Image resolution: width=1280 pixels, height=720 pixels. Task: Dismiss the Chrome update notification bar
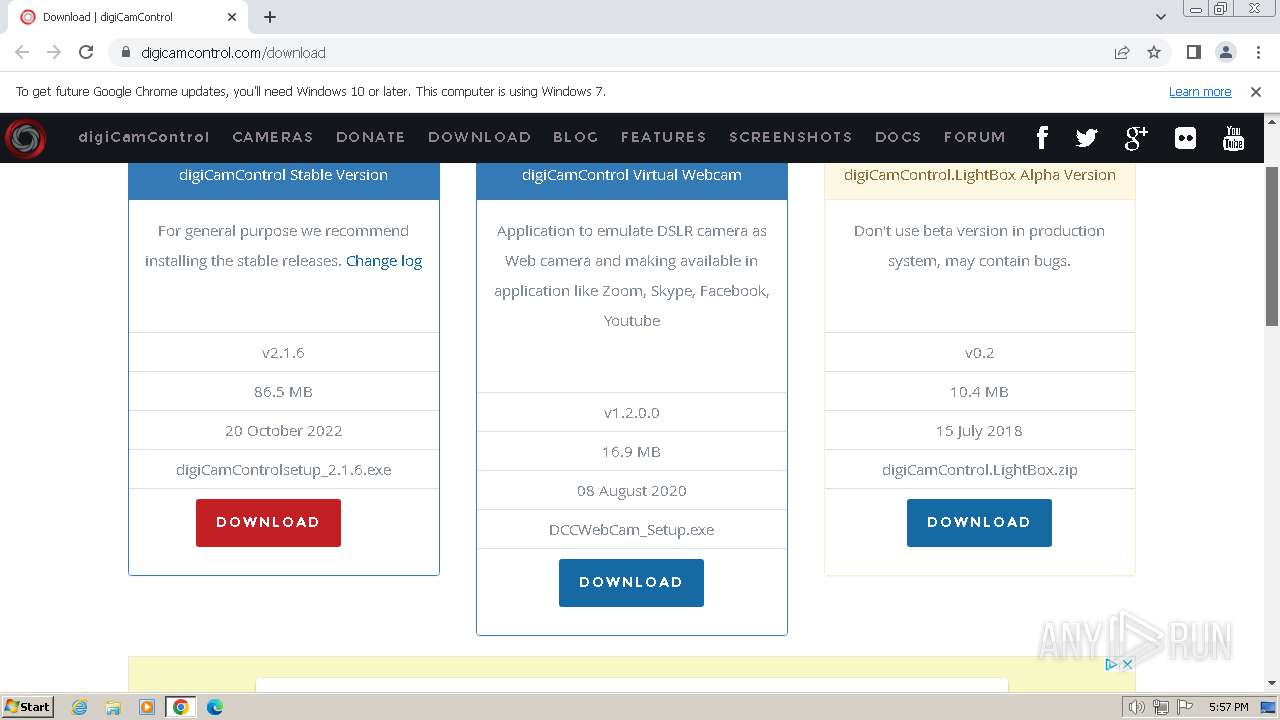point(1256,92)
